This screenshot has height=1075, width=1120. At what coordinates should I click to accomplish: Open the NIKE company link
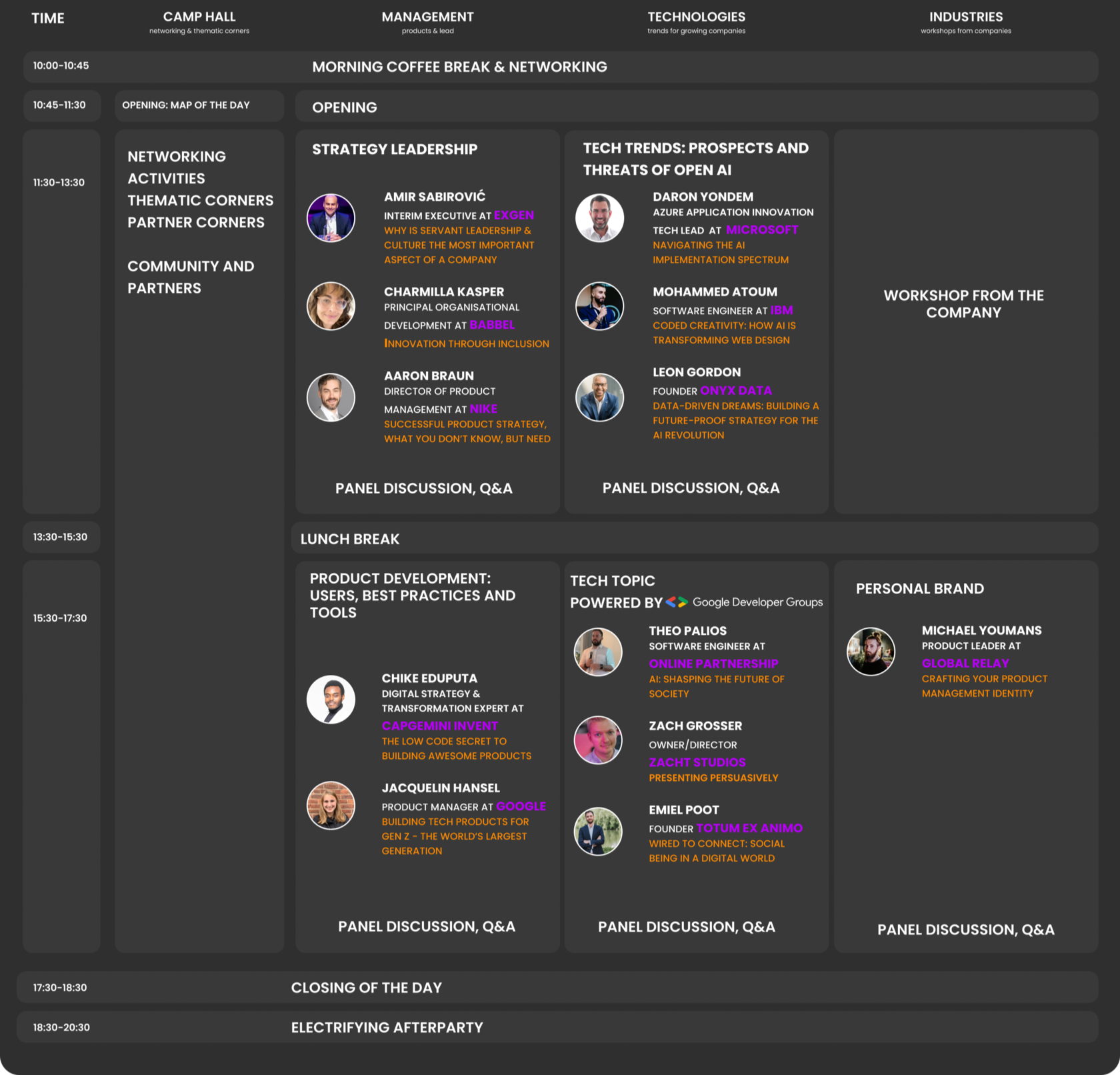point(483,409)
